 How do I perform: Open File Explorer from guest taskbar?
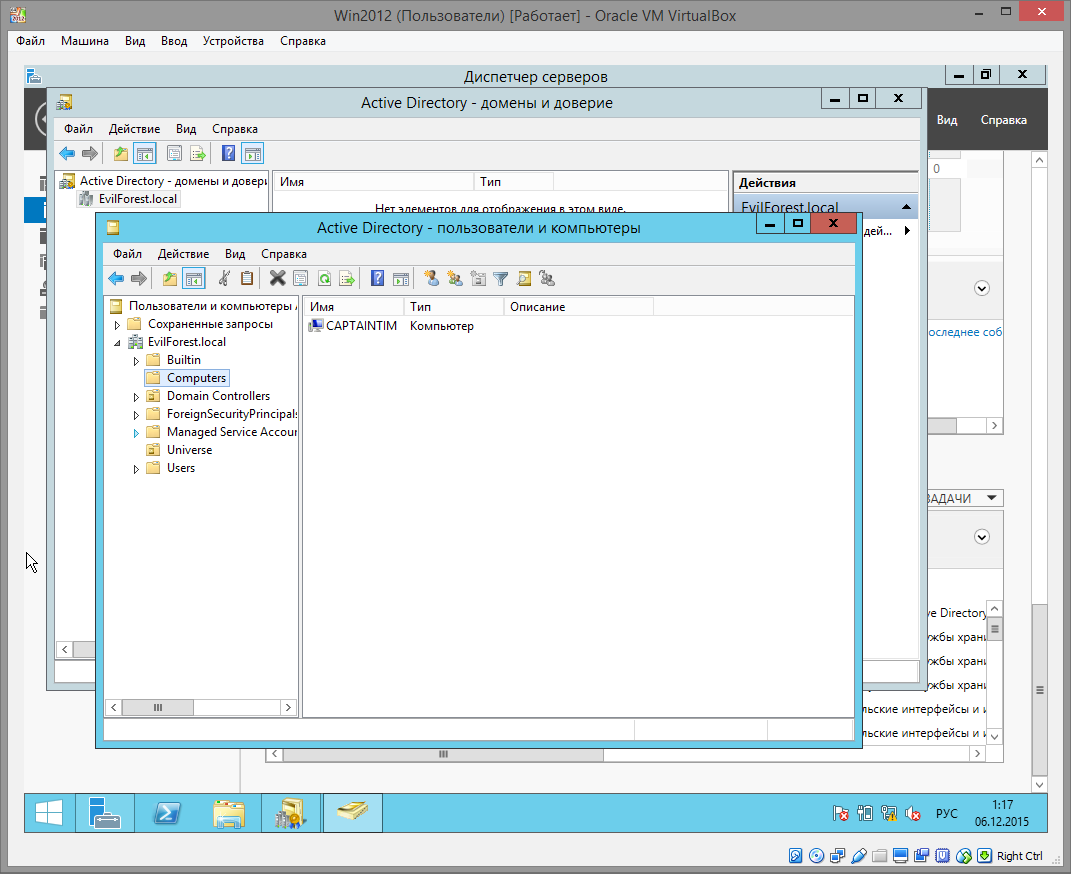[x=229, y=813]
